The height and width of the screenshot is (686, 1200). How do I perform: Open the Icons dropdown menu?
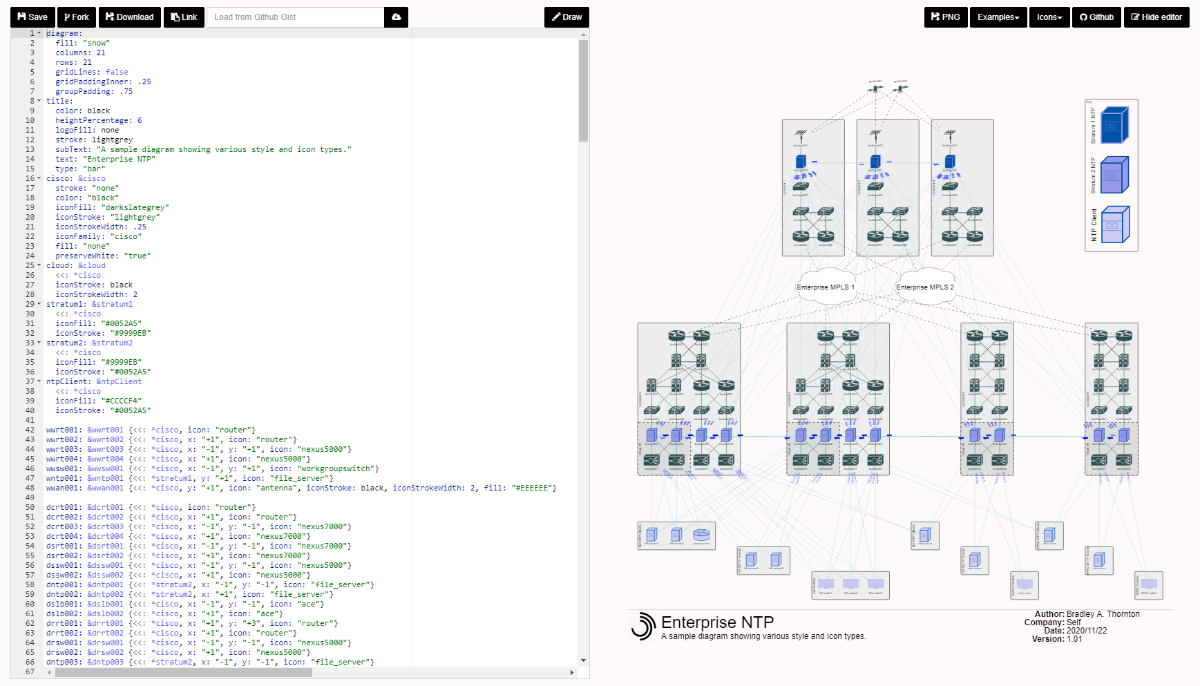point(1050,17)
